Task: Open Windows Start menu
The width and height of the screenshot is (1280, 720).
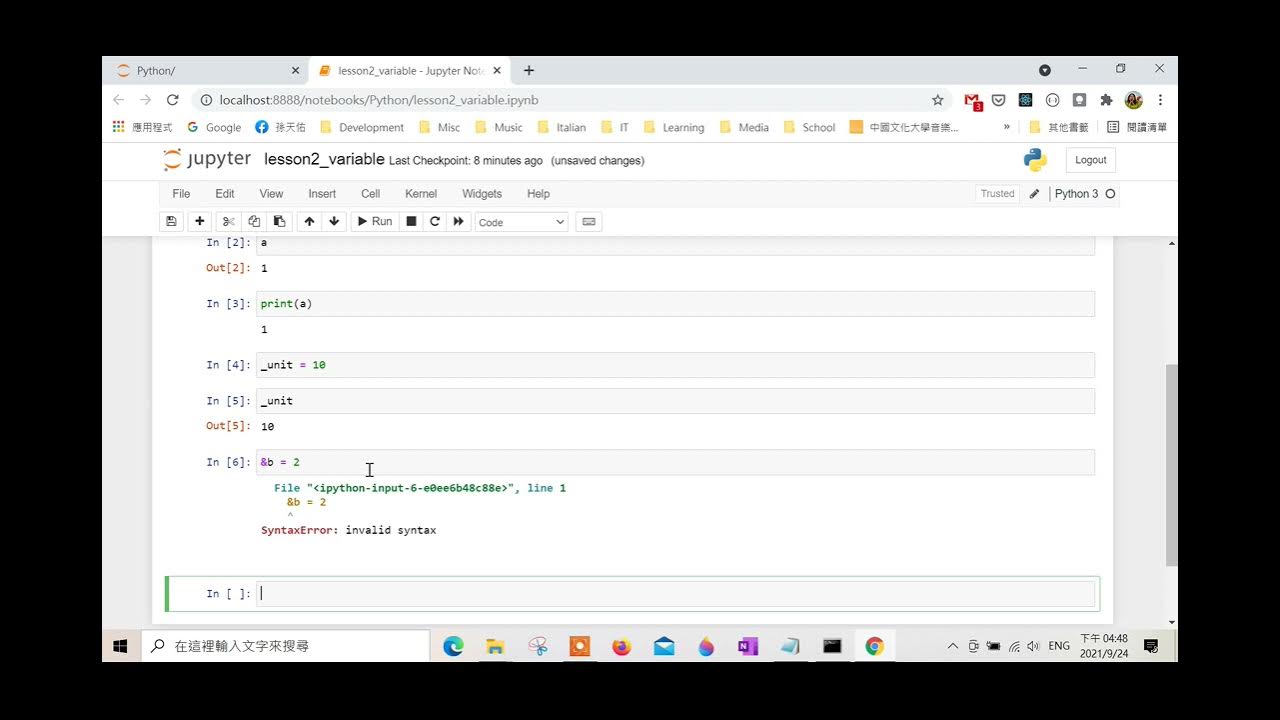Action: point(121,646)
